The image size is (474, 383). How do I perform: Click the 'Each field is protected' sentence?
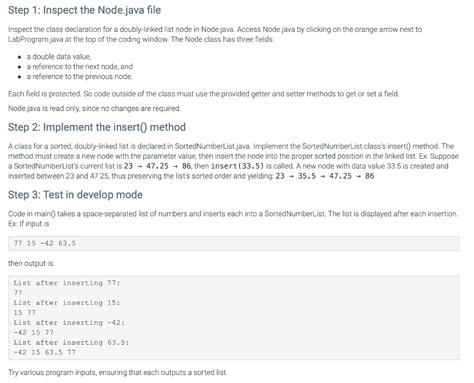pos(204,94)
